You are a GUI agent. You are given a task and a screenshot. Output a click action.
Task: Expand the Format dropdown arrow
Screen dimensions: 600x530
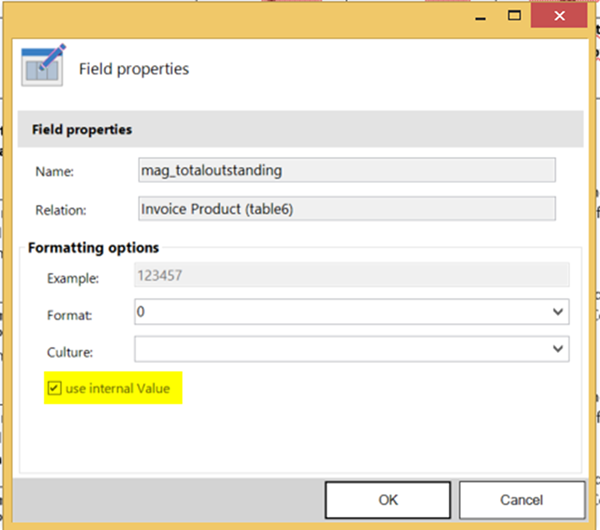(557, 313)
